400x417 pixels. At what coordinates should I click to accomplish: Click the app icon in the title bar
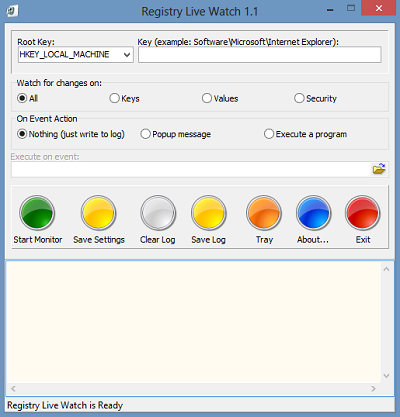[x=12, y=11]
